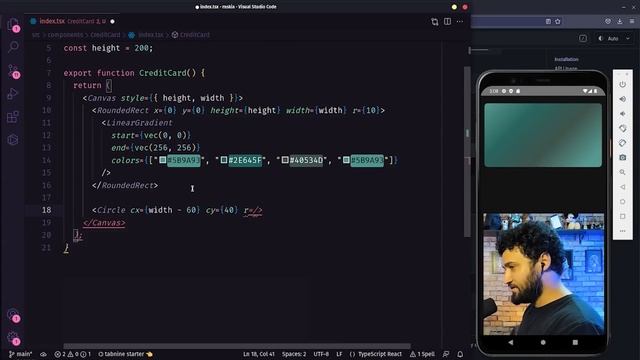Click emulator overview square in side toolbar
The image size is (640, 360).
(x=622, y=216)
